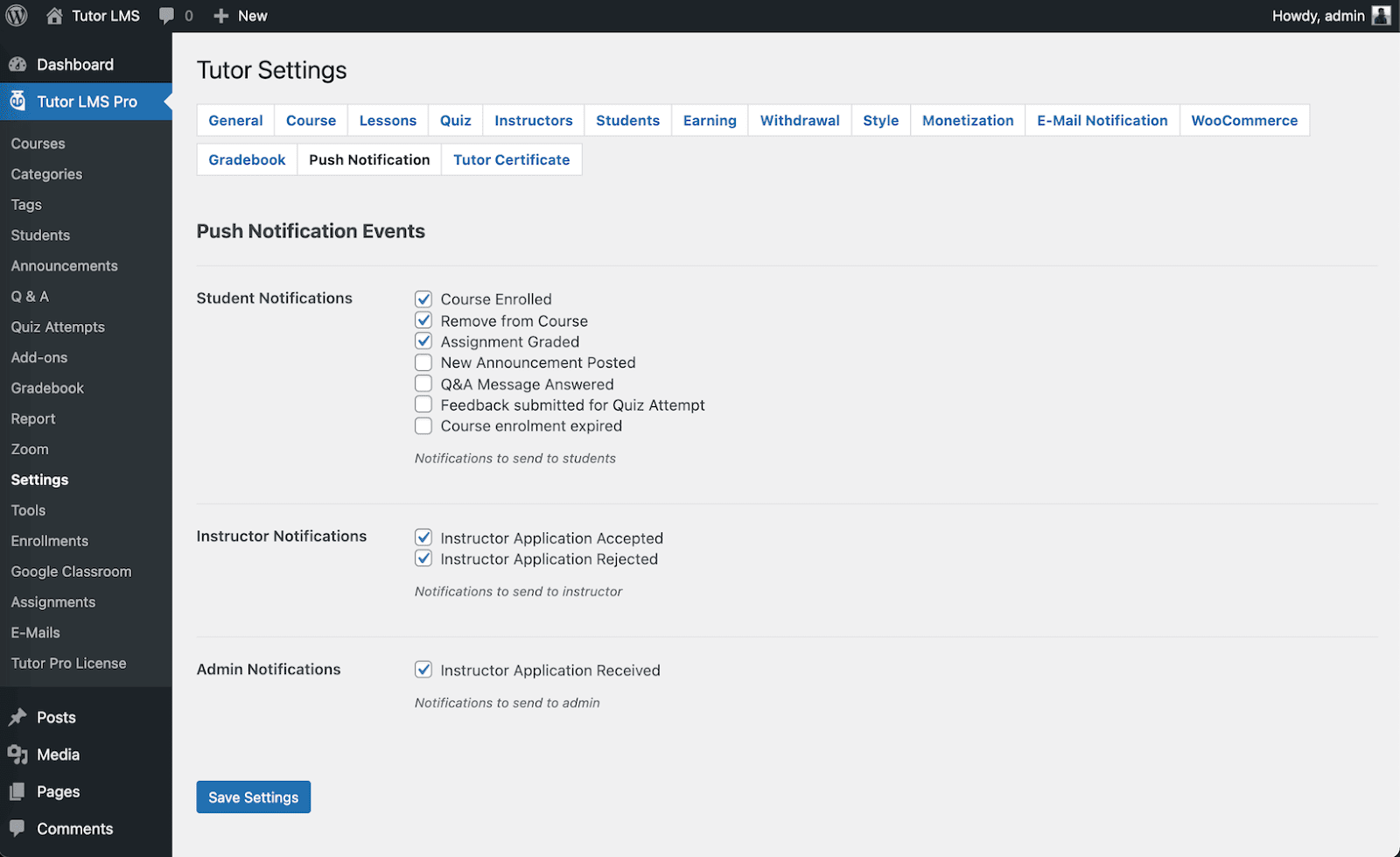Open the Instructors tab
Screen dimensions: 1400x857
pos(533,120)
